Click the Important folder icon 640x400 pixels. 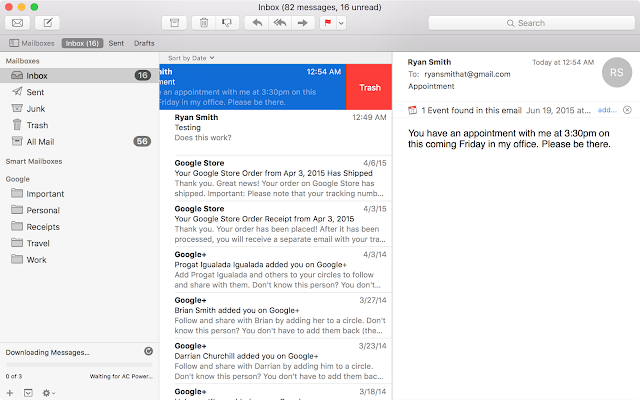pos(17,193)
